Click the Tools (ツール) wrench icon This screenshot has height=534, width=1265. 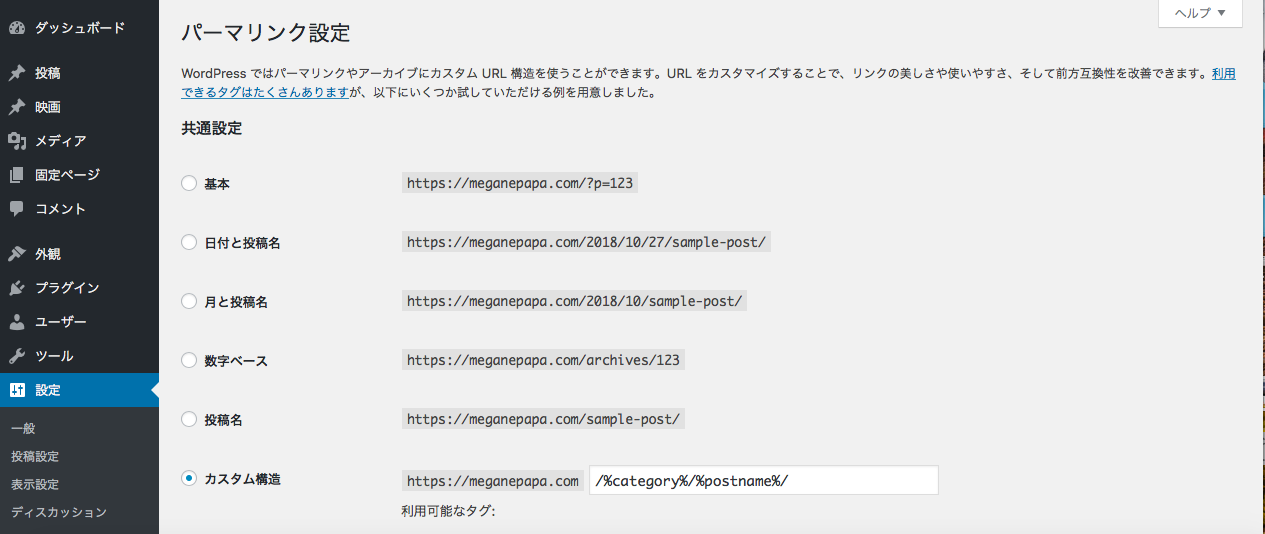(17, 356)
